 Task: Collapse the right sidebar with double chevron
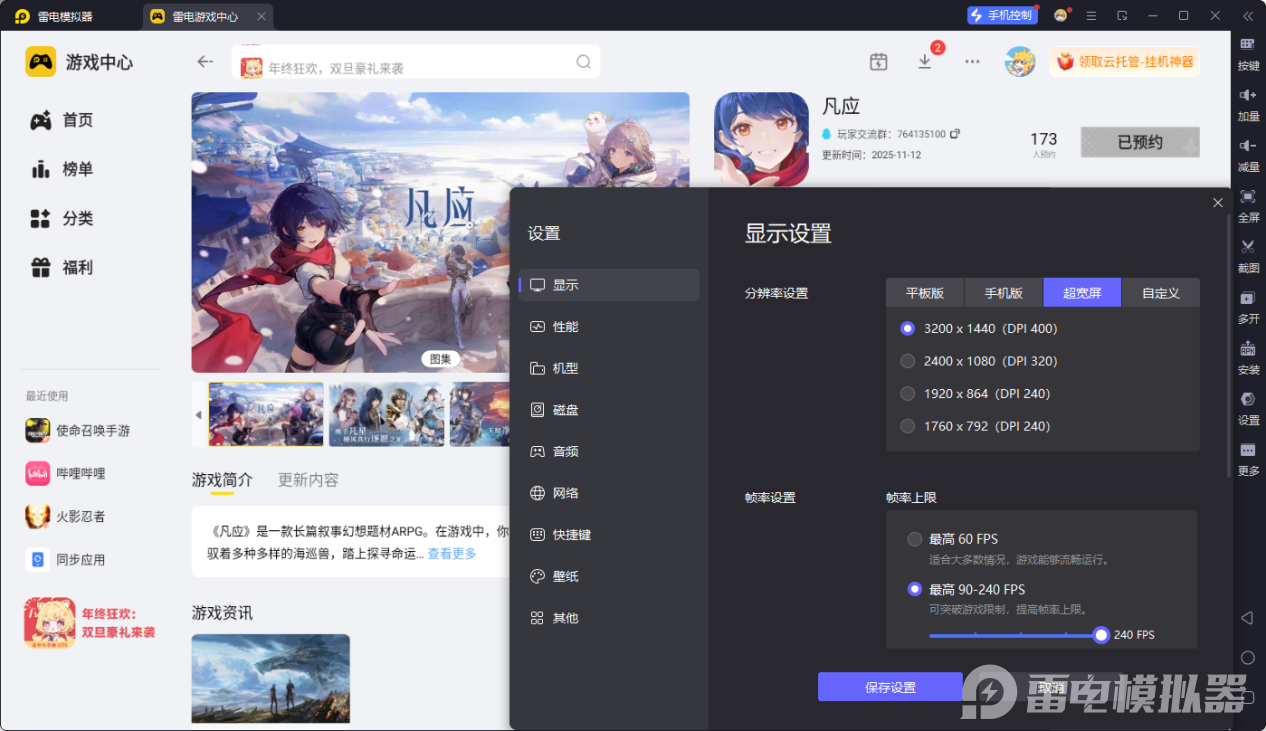(x=1247, y=15)
